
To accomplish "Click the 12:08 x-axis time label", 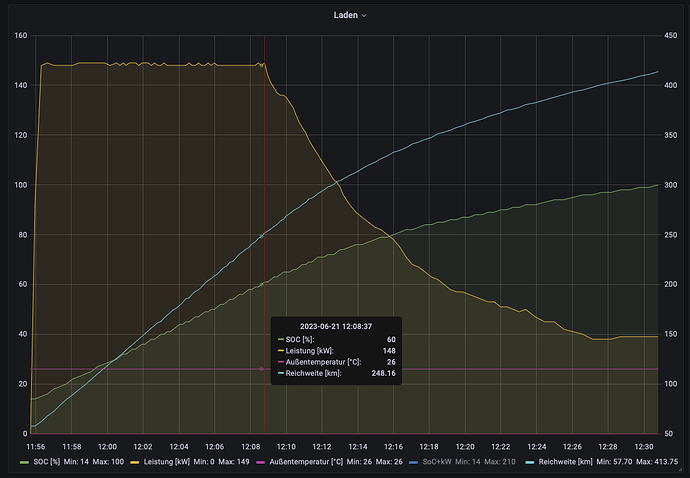I will [x=250, y=447].
